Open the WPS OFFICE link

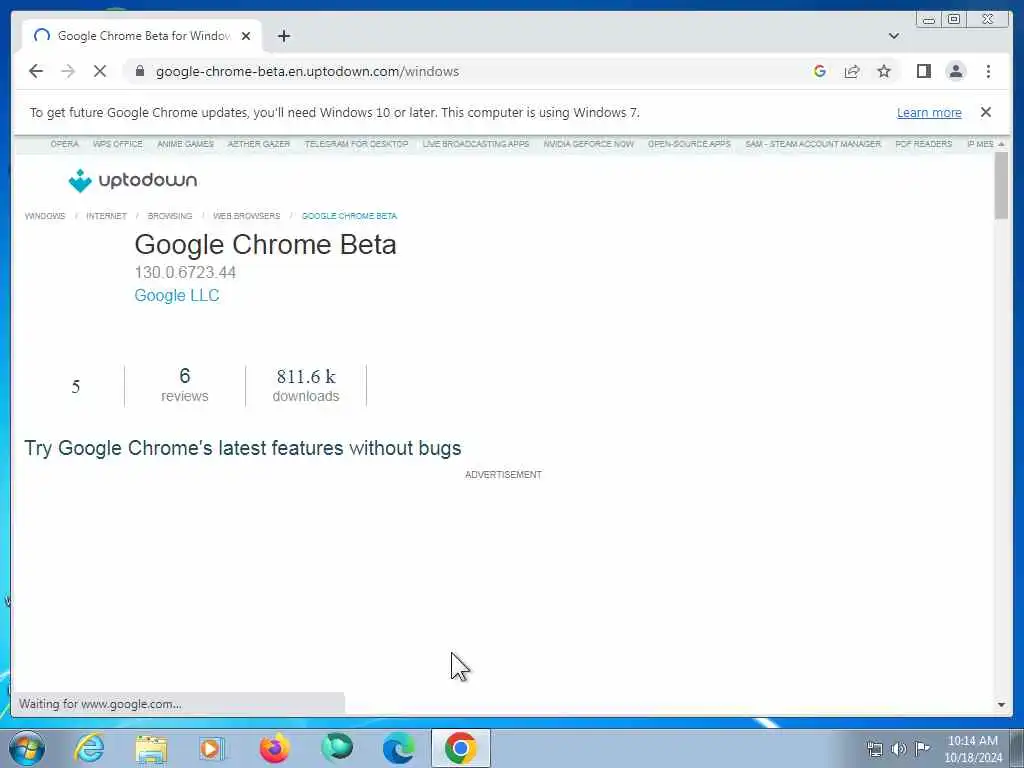click(118, 144)
